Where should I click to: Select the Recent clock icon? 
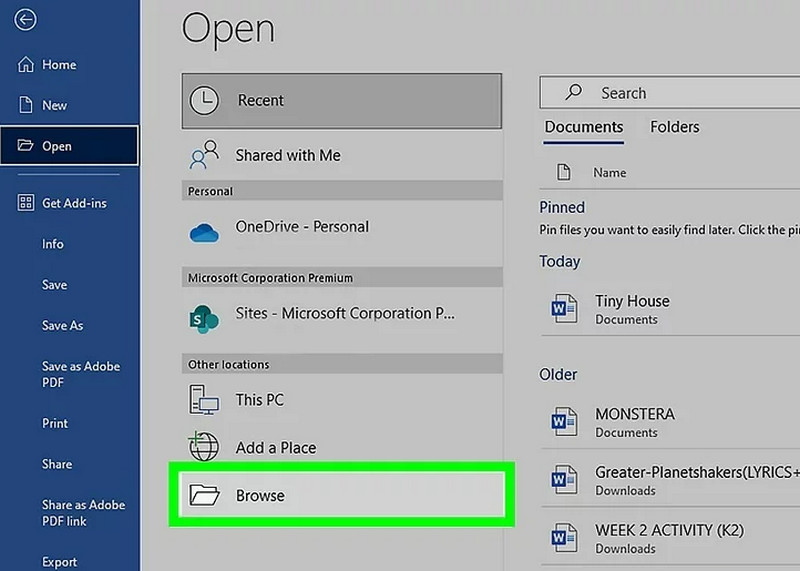[x=204, y=100]
